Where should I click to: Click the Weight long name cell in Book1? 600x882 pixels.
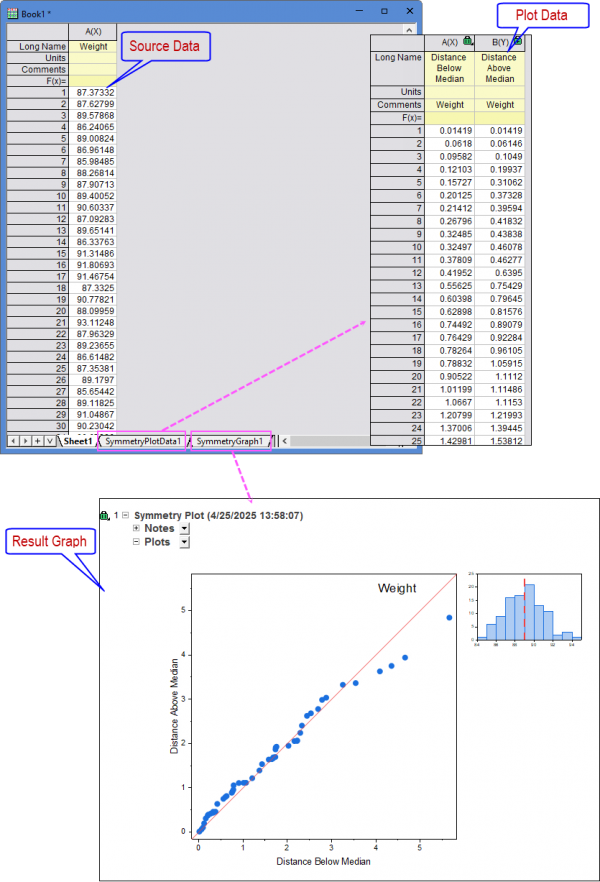(93, 47)
